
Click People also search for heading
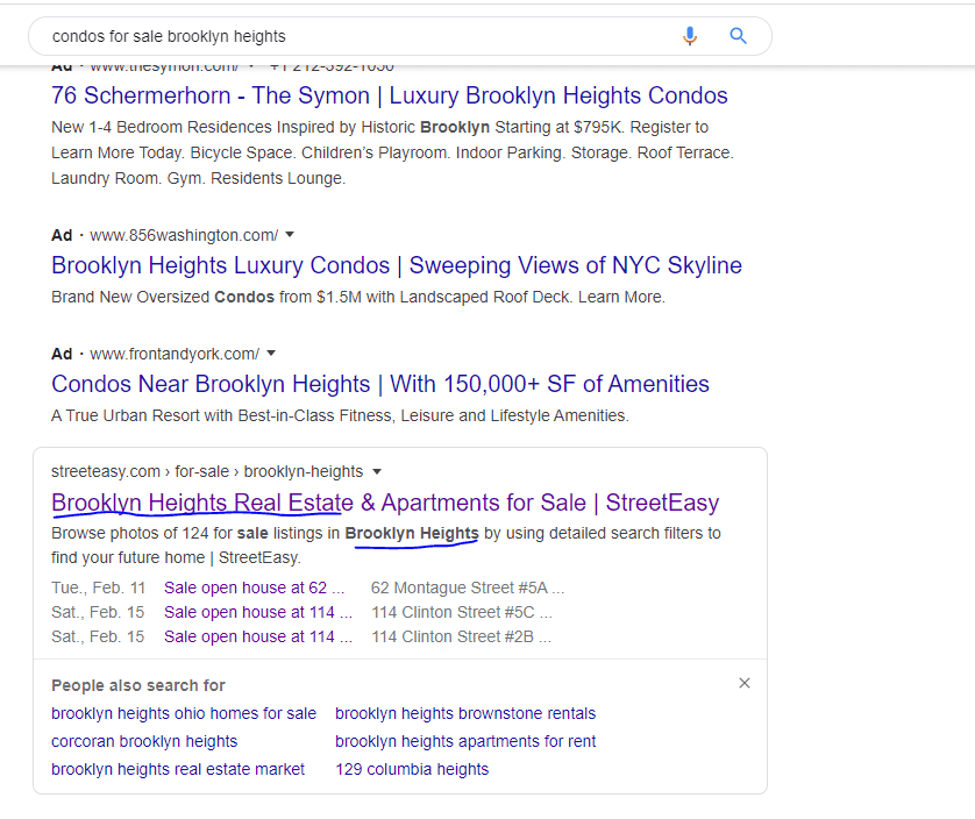tap(138, 685)
